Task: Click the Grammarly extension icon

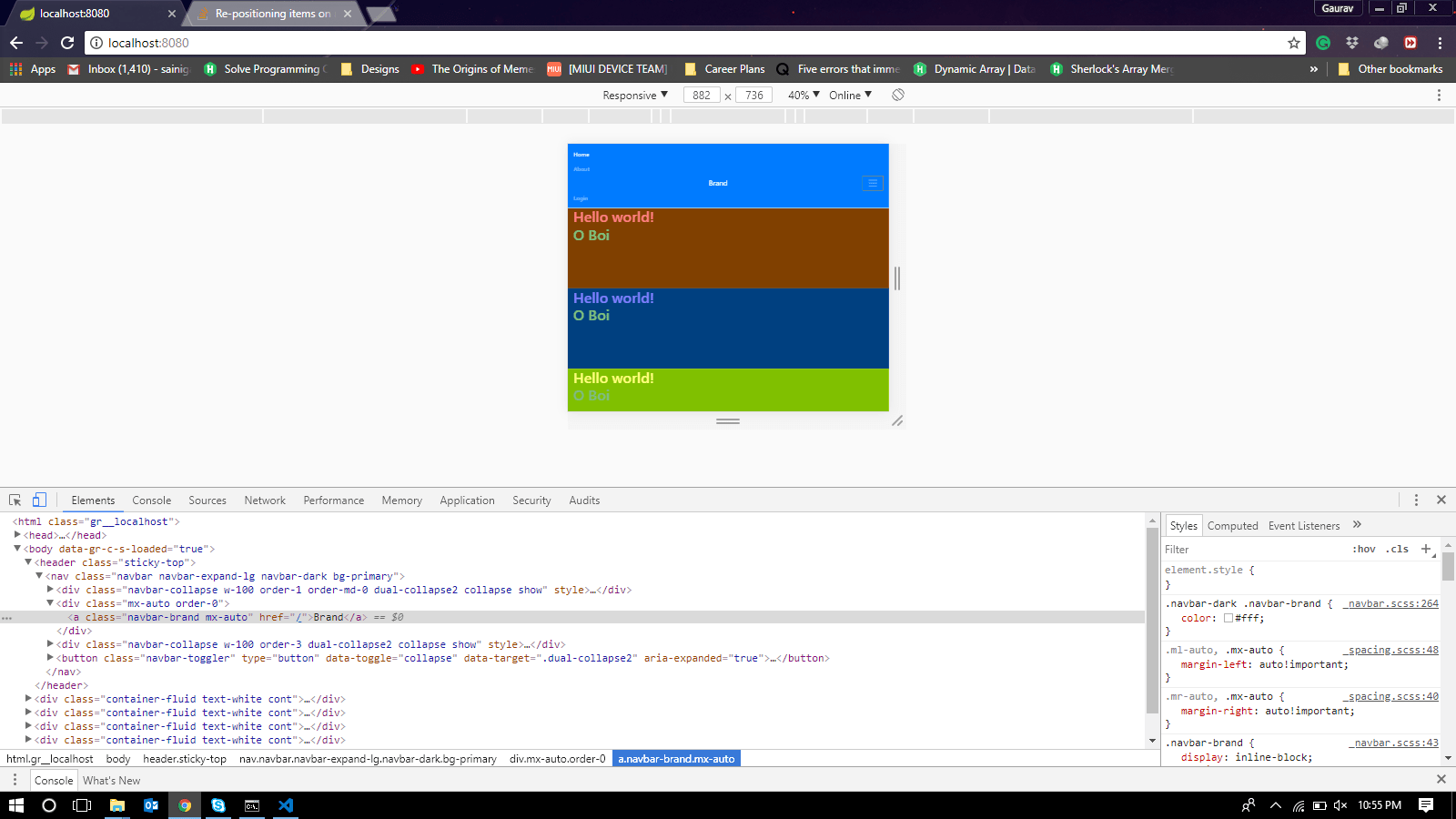Action: 1321,42
